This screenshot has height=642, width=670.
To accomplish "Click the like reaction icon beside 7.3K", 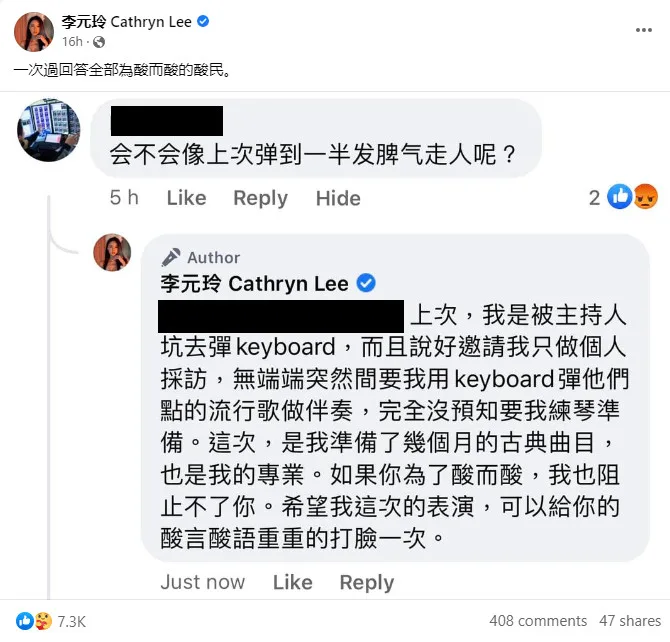I will [24, 621].
